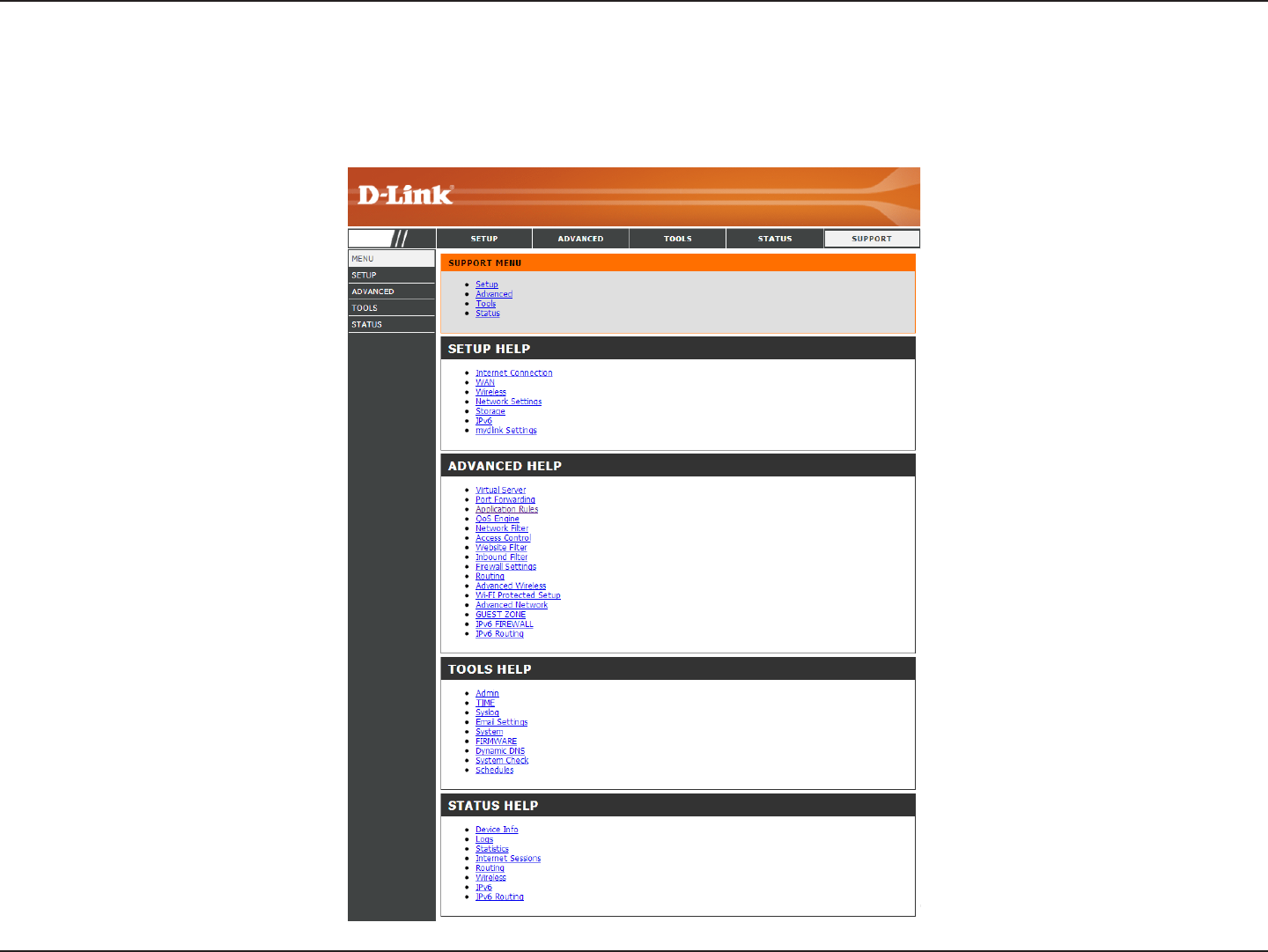Open IPv6 Routing link under Status Help

coord(500,898)
